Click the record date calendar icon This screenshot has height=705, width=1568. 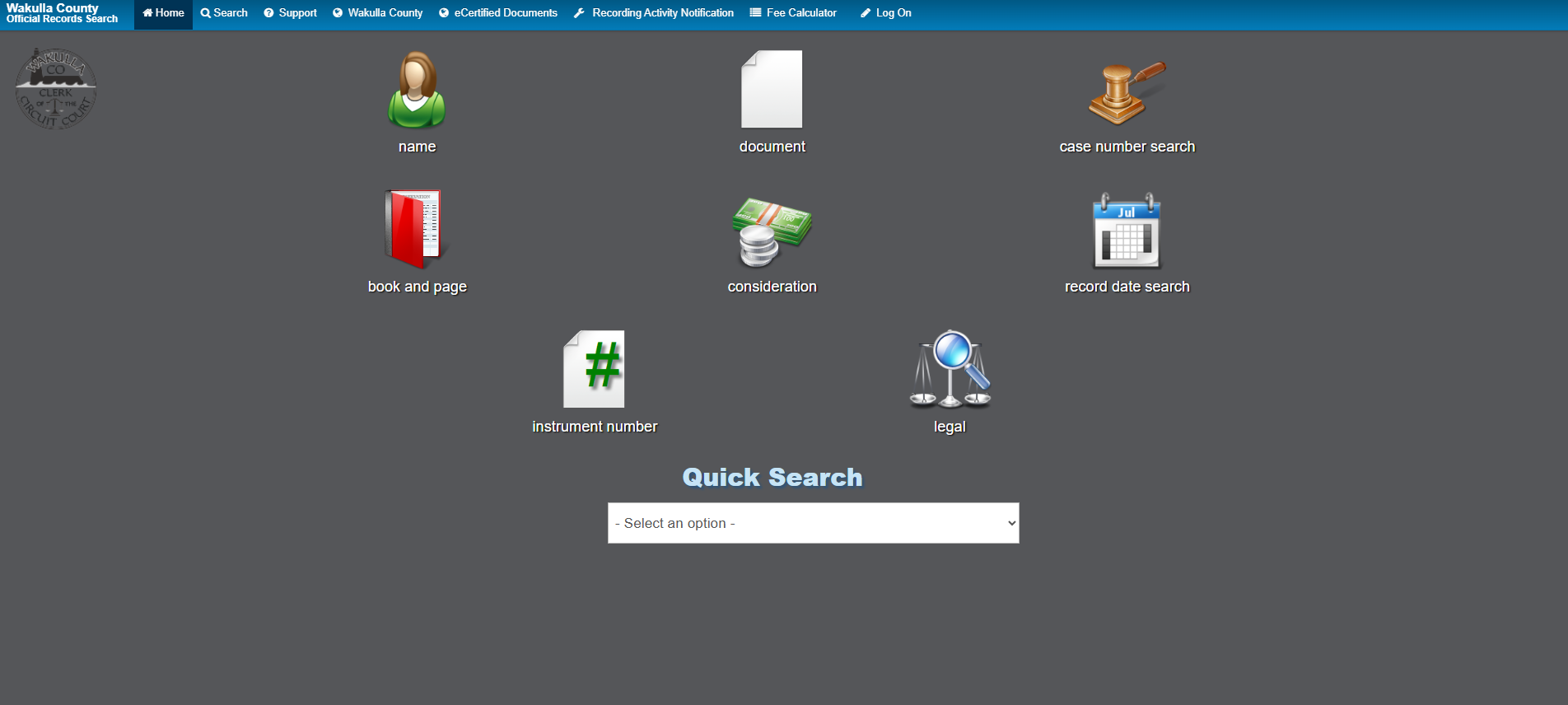pyautogui.click(x=1127, y=231)
